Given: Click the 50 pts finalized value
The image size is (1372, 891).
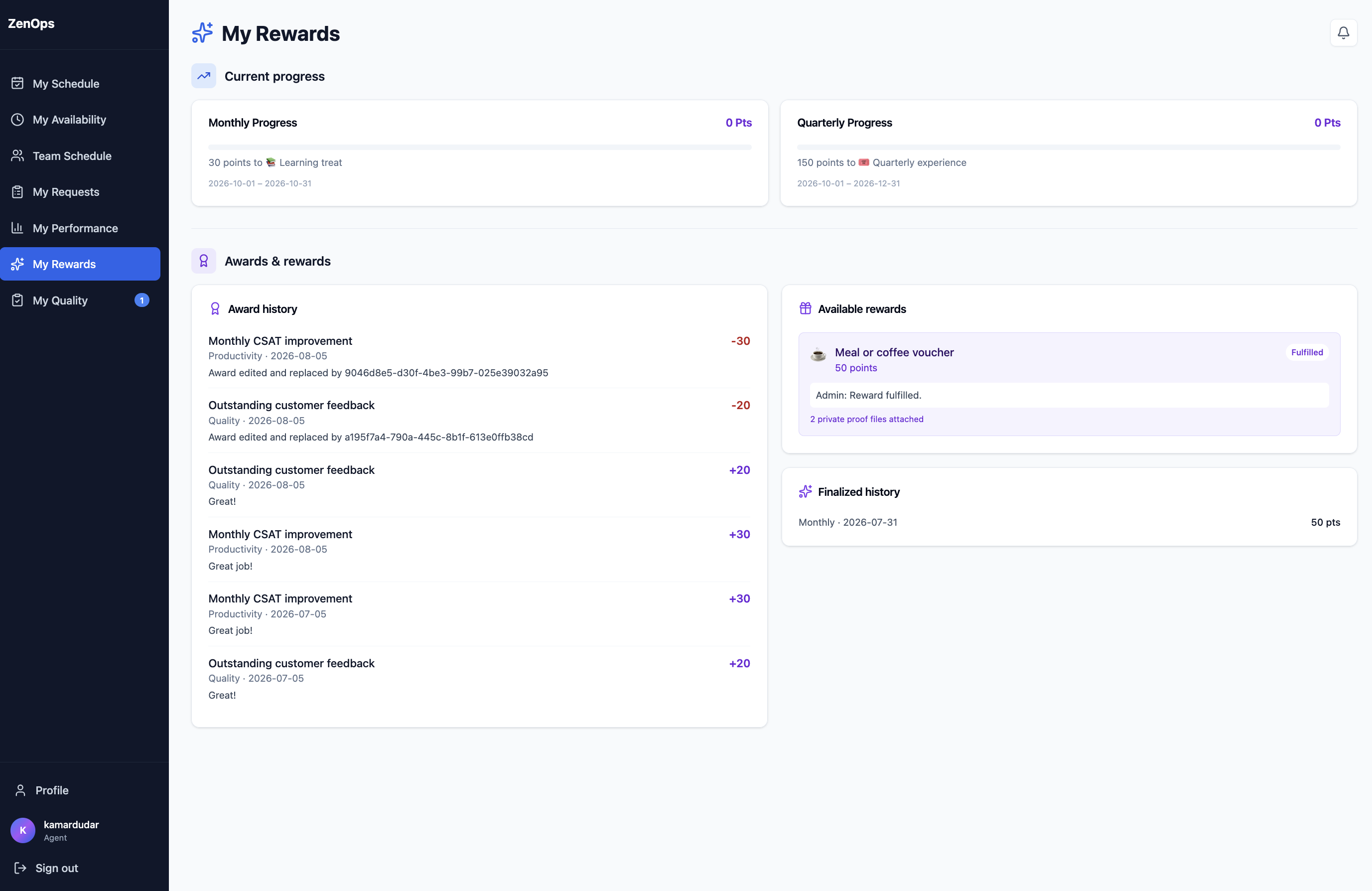Looking at the screenshot, I should point(1325,522).
